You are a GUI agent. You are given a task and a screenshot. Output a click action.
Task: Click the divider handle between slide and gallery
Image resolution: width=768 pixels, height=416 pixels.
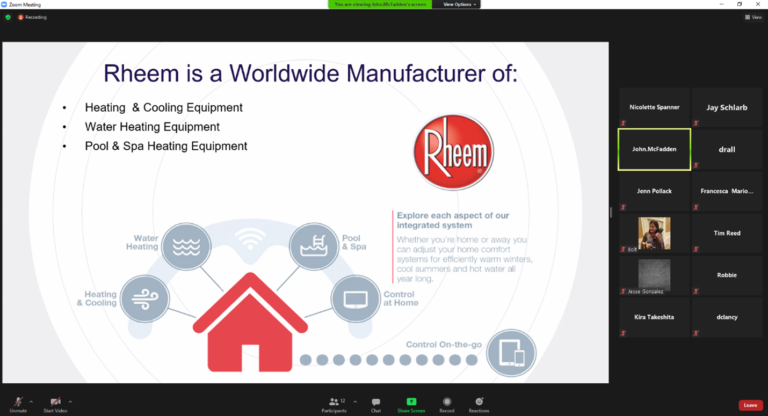tap(611, 212)
